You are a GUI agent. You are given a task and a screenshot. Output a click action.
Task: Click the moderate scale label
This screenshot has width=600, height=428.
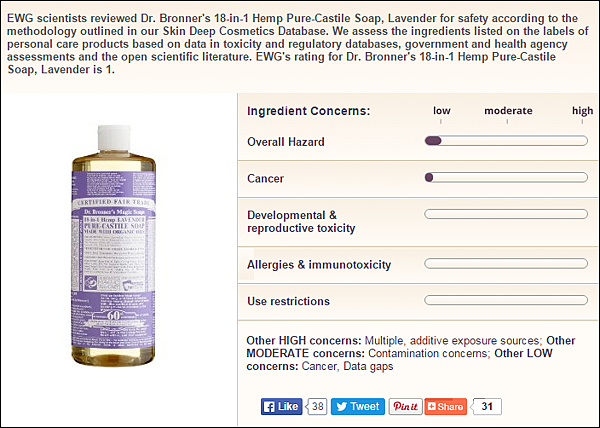(x=508, y=111)
